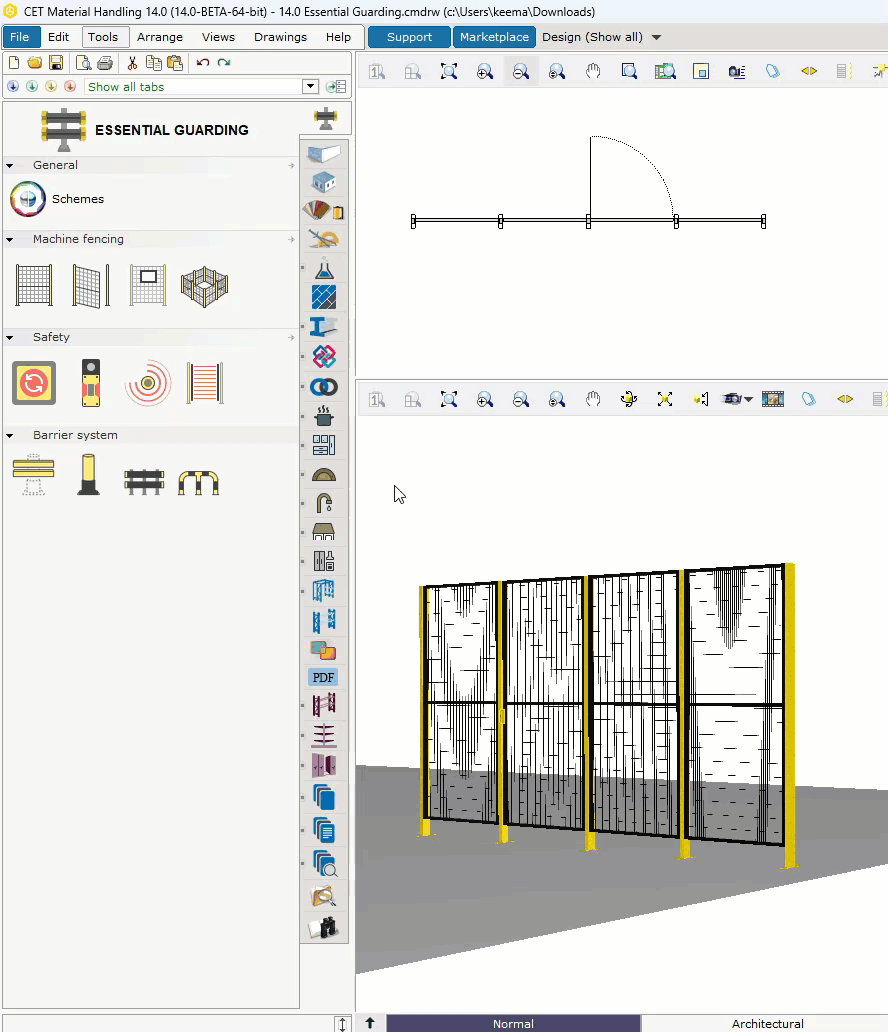Switch to the Architectural view mode tab
This screenshot has width=888, height=1032.
(x=768, y=1023)
